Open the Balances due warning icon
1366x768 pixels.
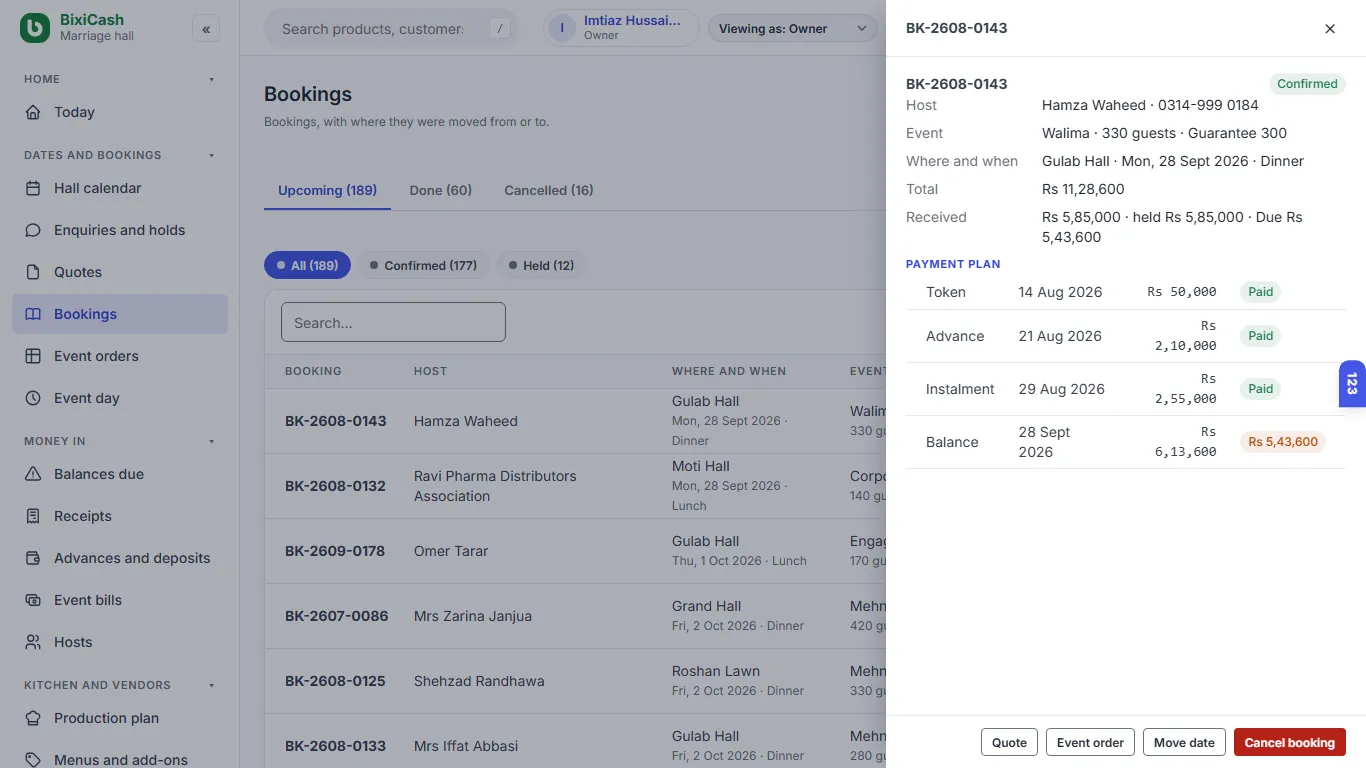coord(33,474)
